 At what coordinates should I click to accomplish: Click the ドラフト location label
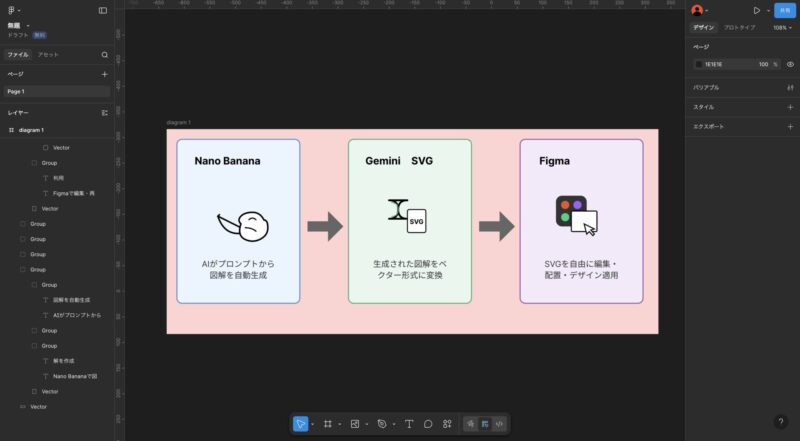(x=18, y=35)
